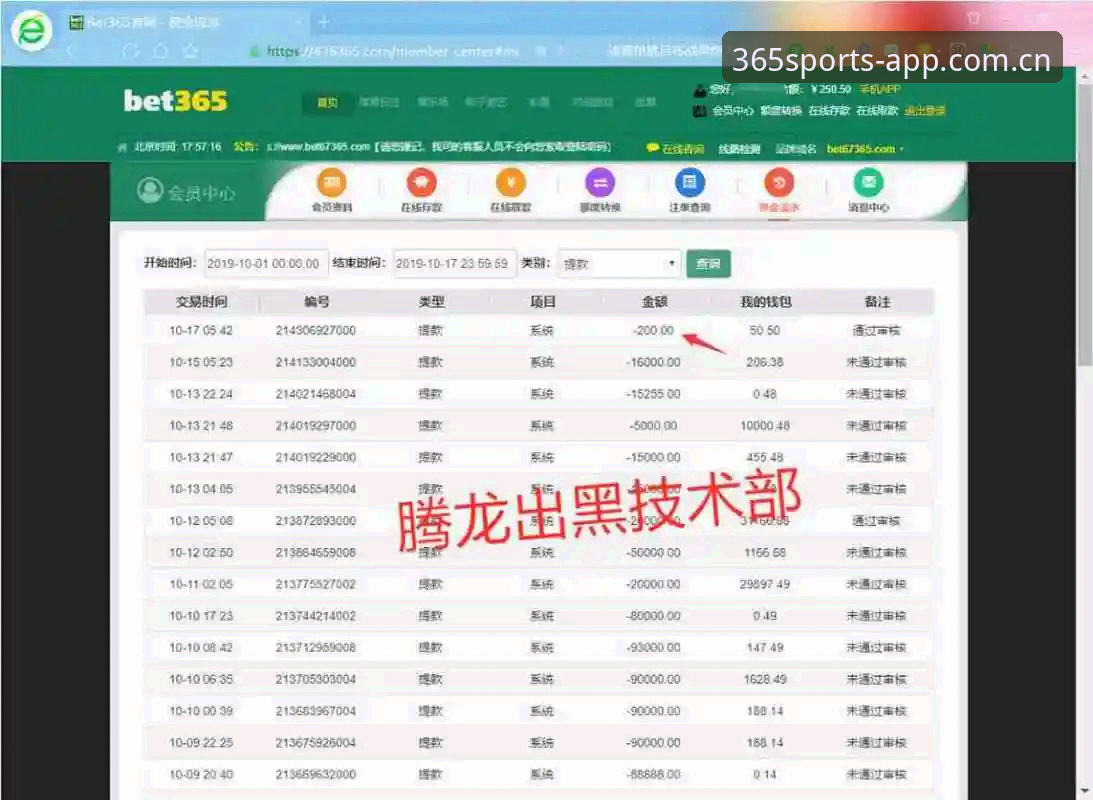Select the 首页 navigation tab
The image size is (1093, 800).
point(327,102)
